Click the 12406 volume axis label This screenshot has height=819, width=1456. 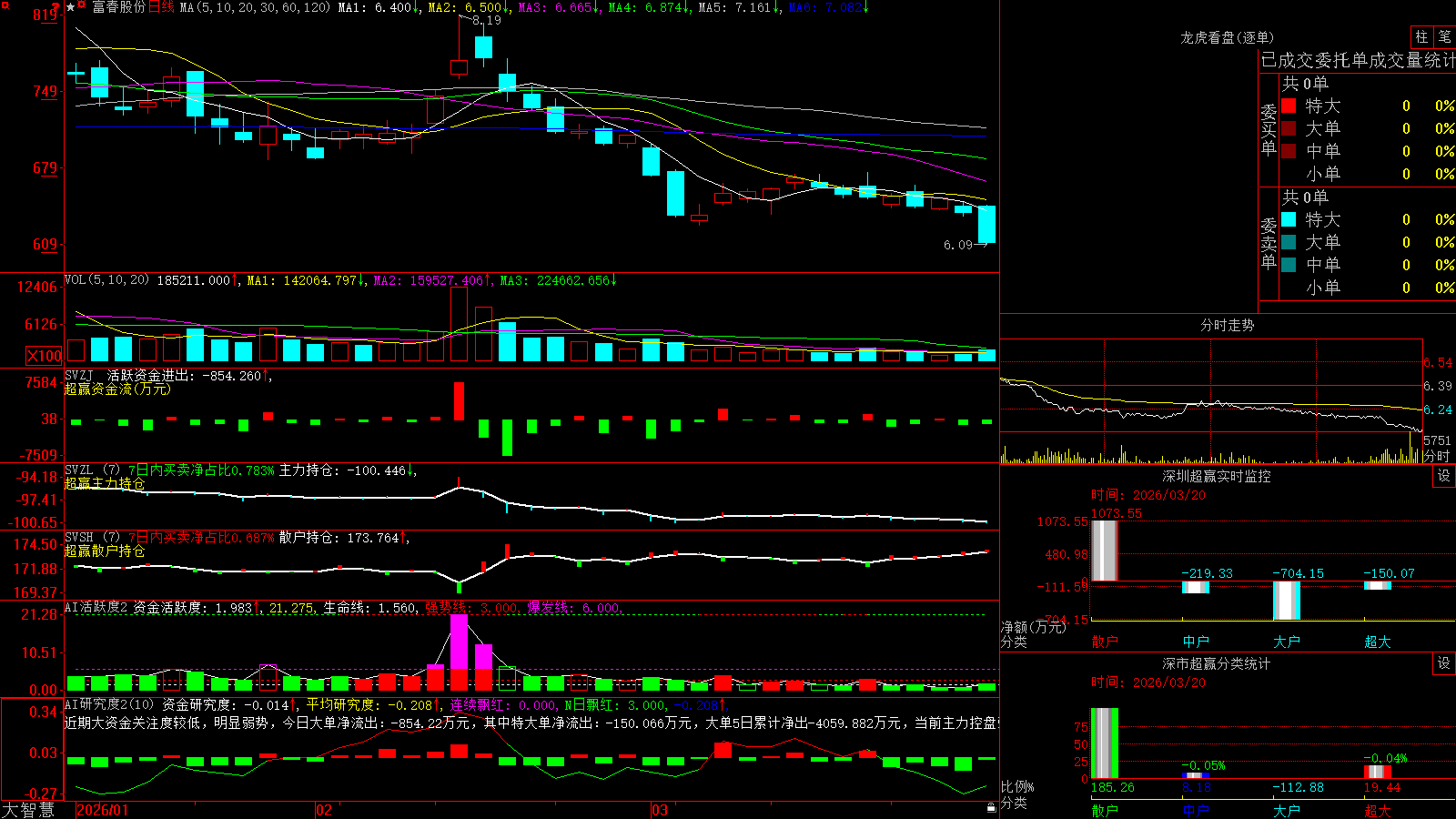tap(37, 287)
